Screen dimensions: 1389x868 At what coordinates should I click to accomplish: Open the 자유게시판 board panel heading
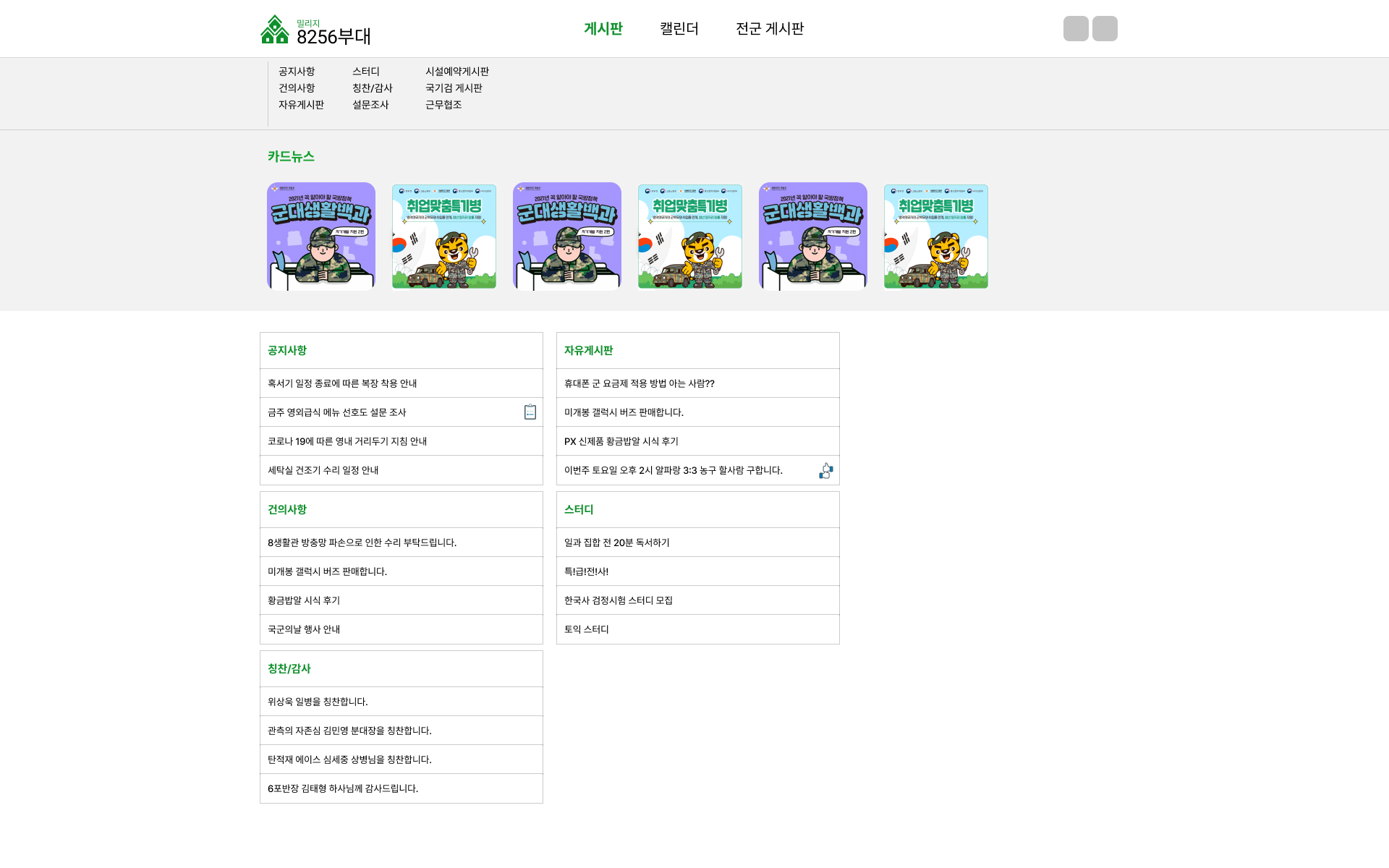[x=588, y=351]
